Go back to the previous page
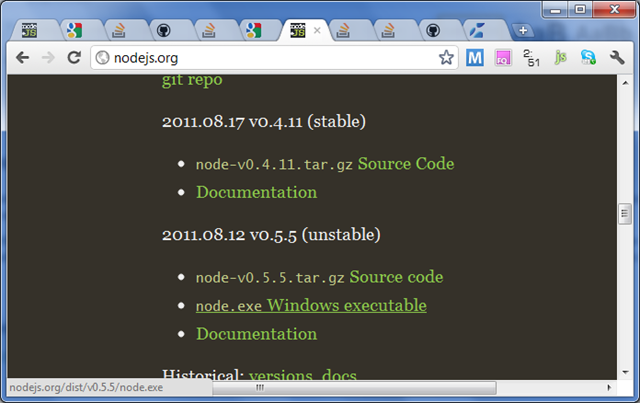 pyautogui.click(x=22, y=58)
